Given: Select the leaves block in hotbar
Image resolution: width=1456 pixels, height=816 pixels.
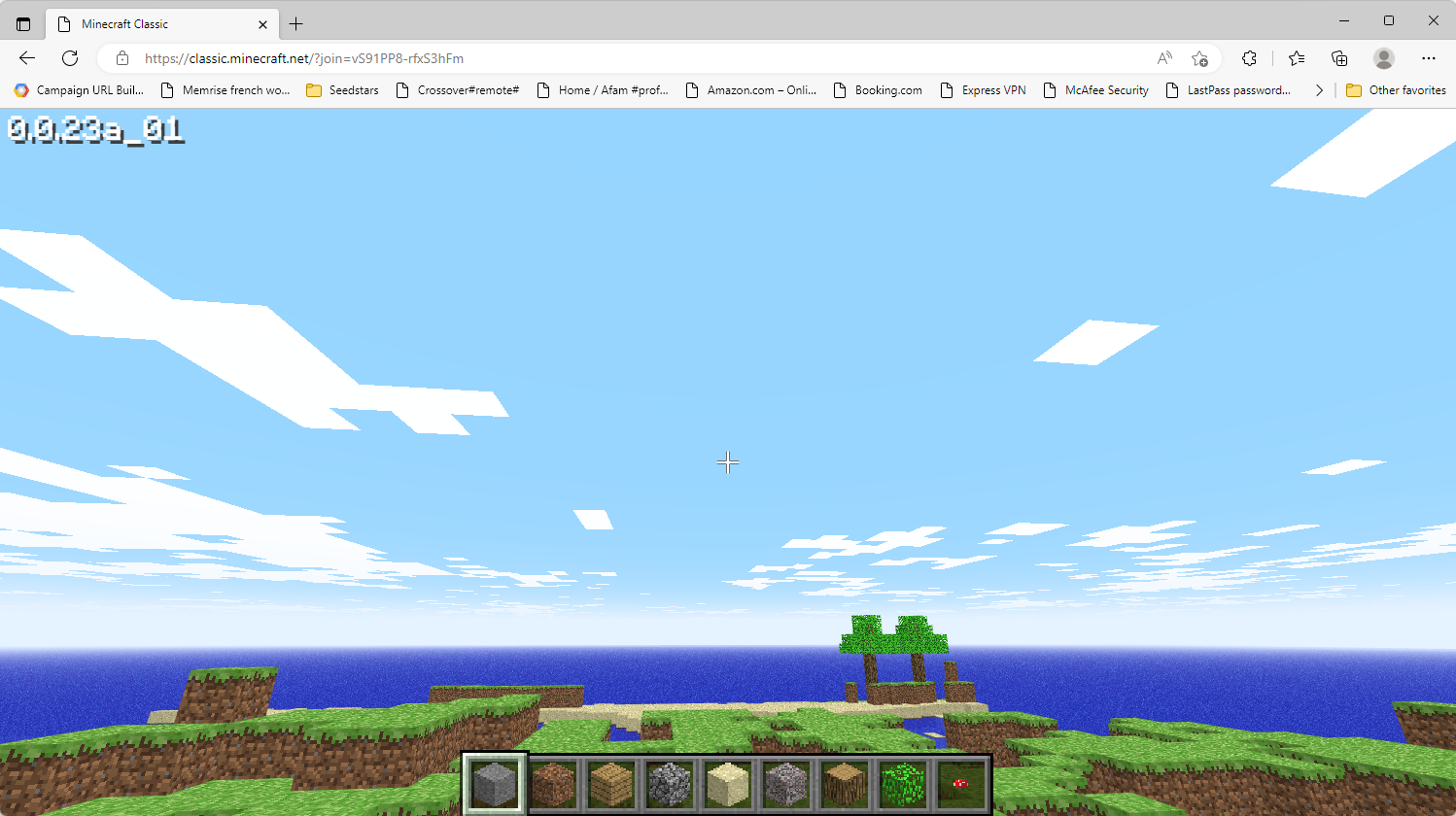Looking at the screenshot, I should point(903,784).
